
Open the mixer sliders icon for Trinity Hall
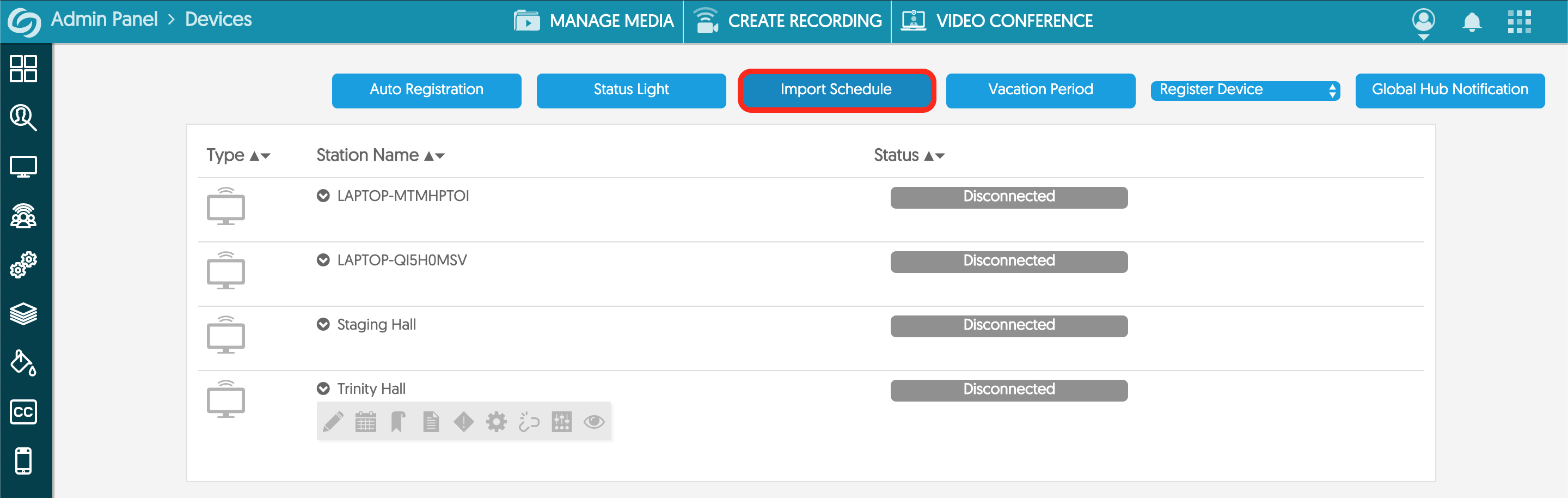pos(562,421)
